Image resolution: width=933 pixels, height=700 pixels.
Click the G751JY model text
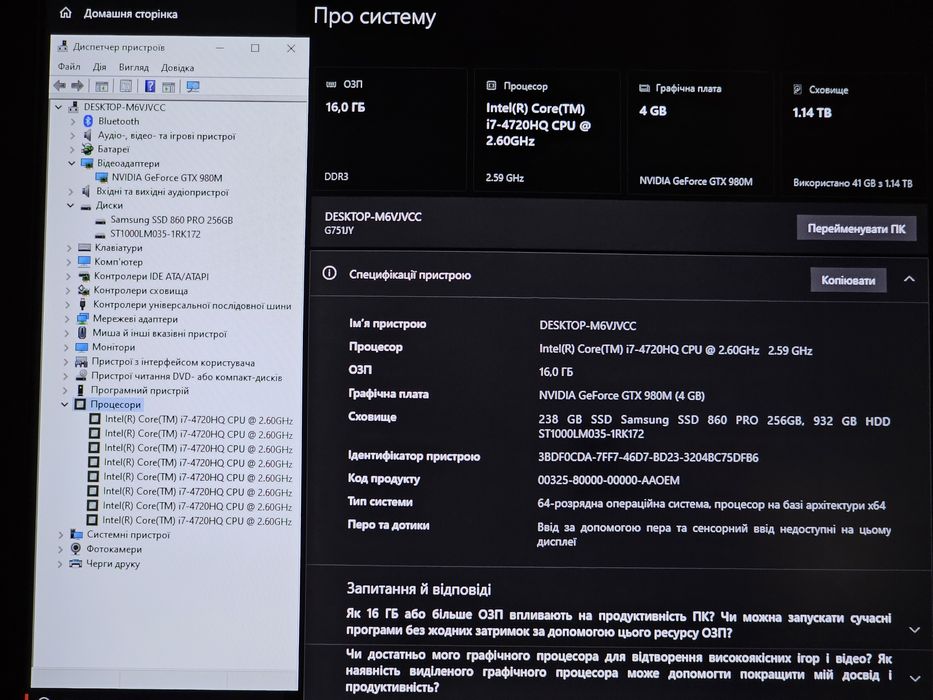339,230
